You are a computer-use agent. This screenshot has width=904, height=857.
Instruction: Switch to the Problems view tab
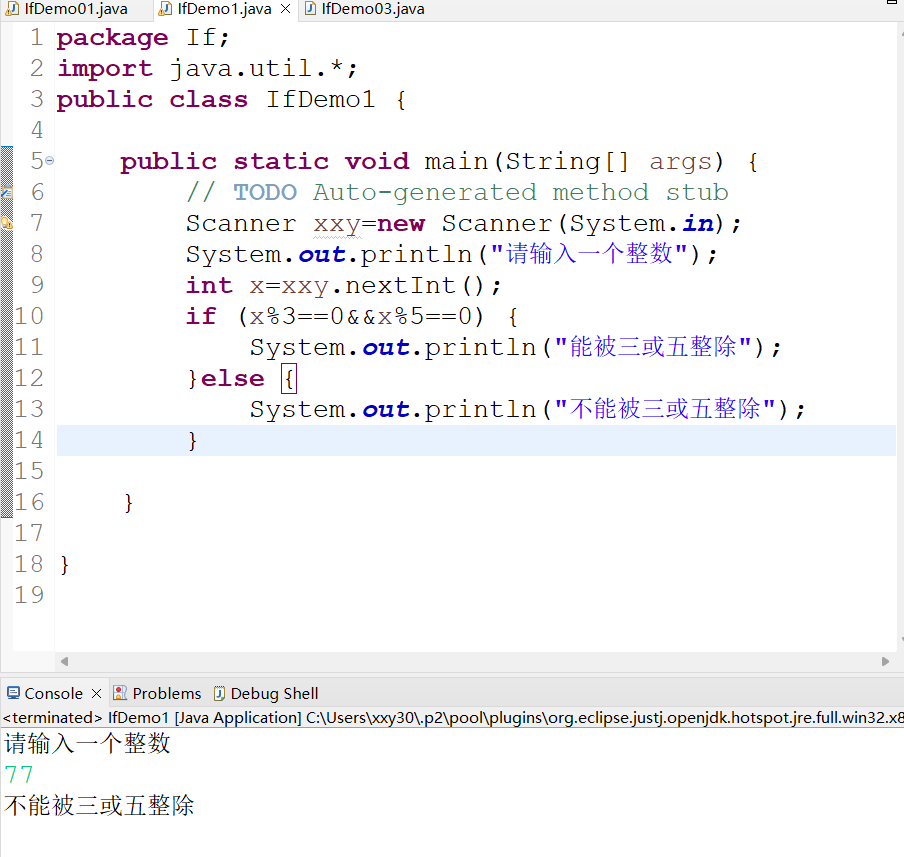pyautogui.click(x=167, y=693)
